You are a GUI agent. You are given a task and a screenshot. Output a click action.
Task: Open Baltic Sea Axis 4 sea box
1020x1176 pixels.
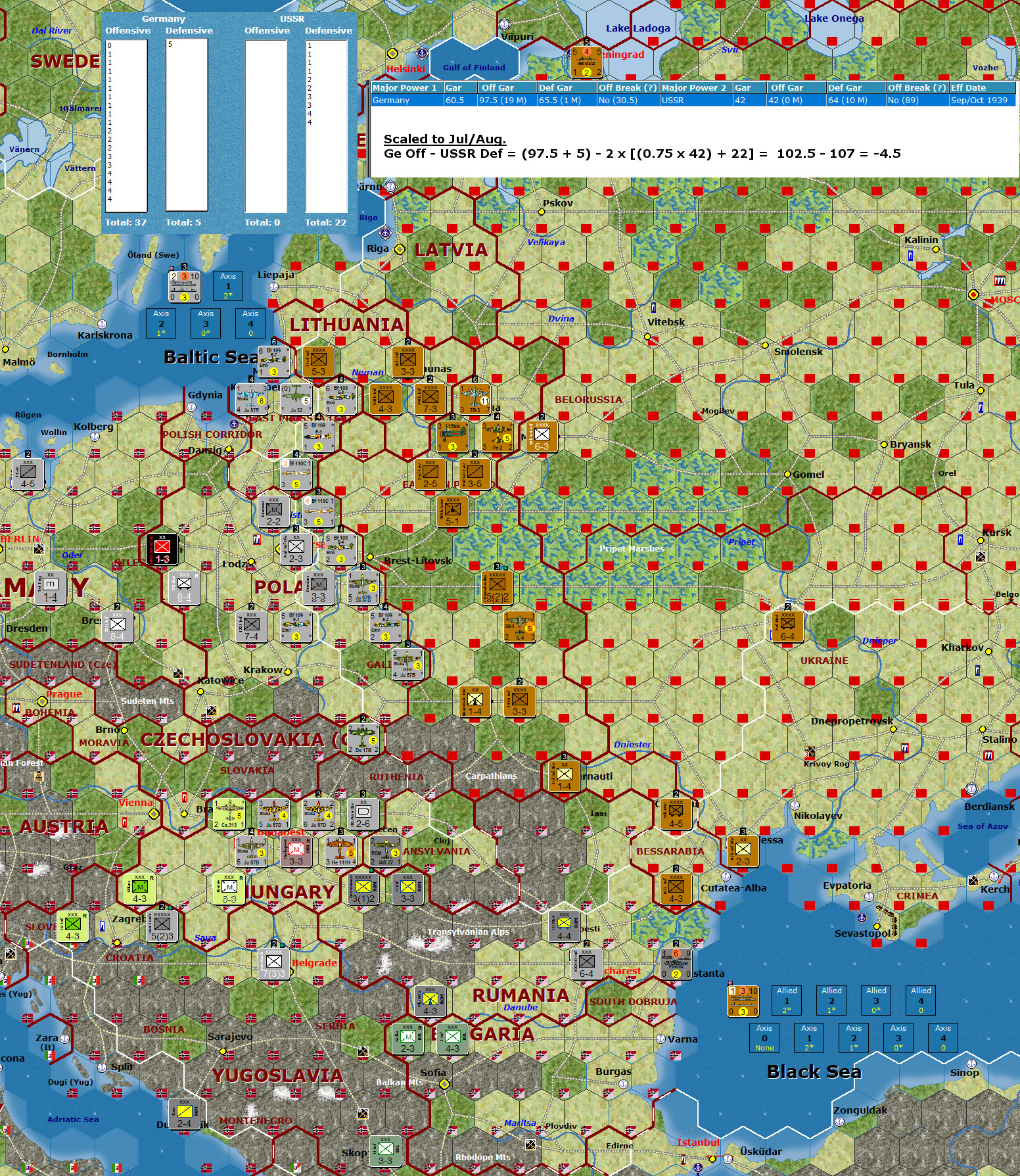(x=250, y=323)
